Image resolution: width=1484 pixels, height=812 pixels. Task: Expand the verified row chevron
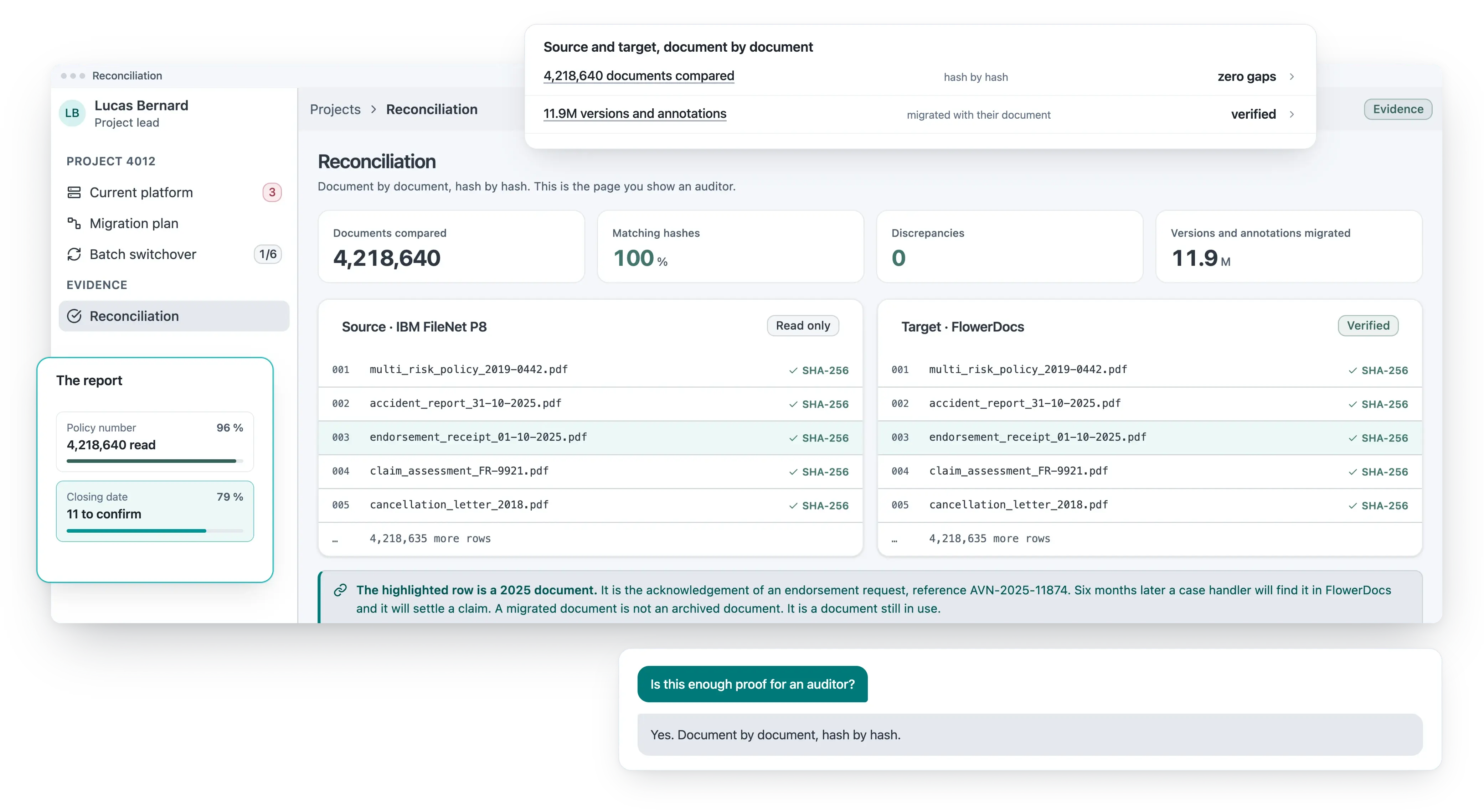coord(1292,115)
